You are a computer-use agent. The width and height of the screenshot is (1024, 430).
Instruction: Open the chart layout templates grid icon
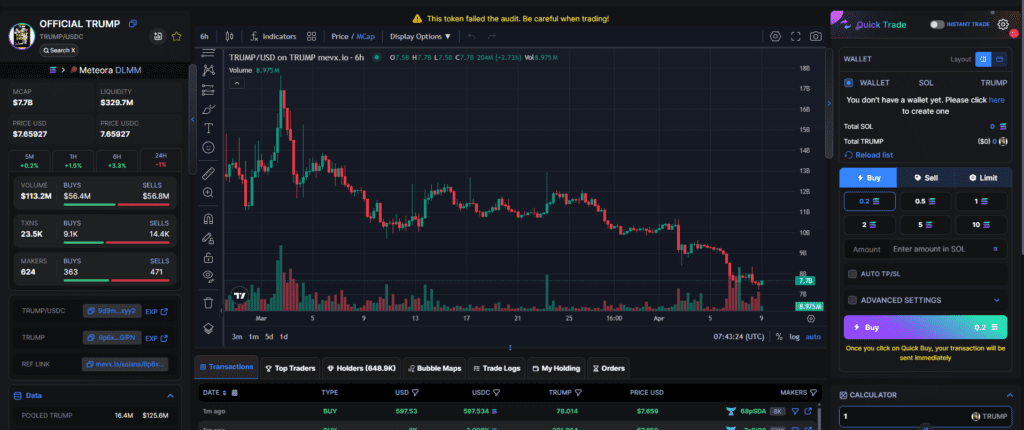[x=312, y=37]
